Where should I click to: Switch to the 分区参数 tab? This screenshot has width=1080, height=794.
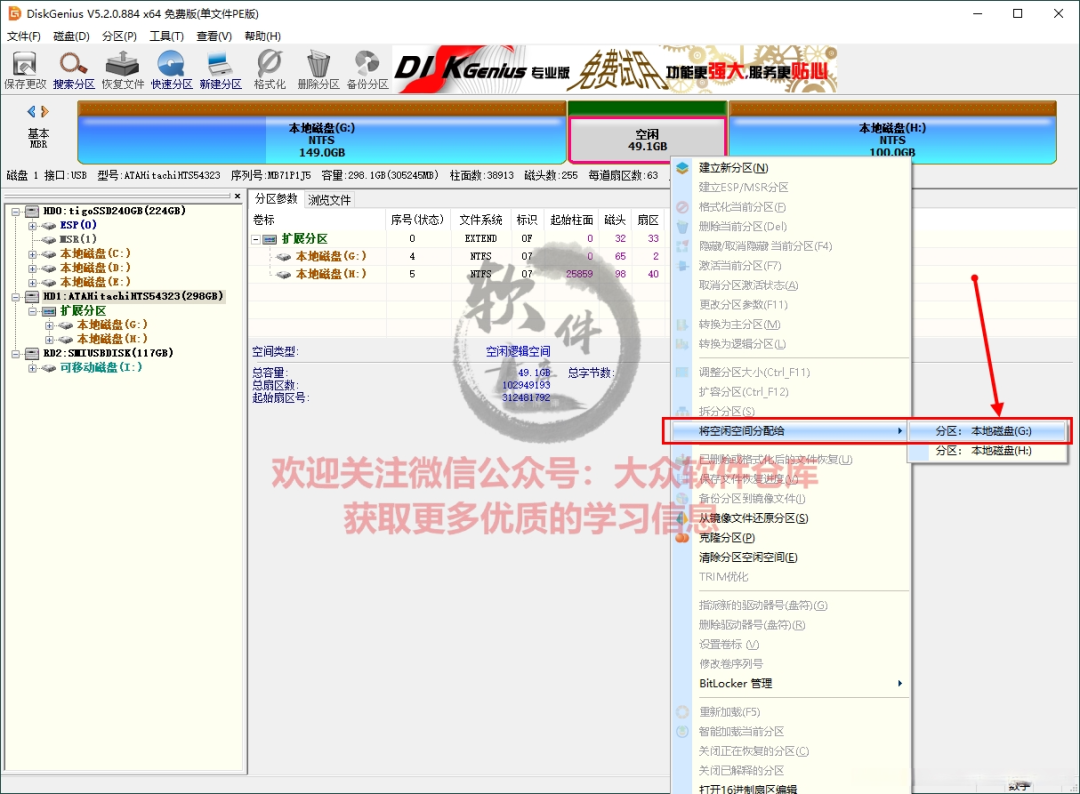point(276,199)
